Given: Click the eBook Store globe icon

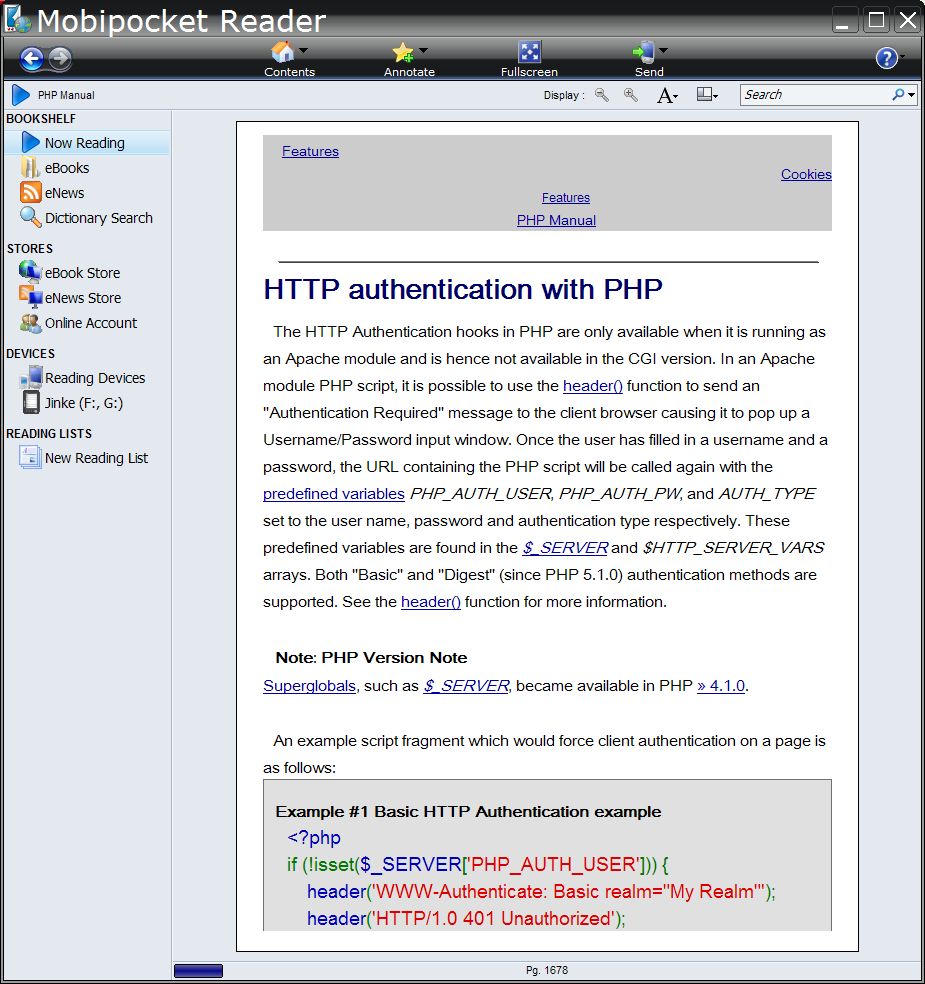Looking at the screenshot, I should pyautogui.click(x=30, y=272).
